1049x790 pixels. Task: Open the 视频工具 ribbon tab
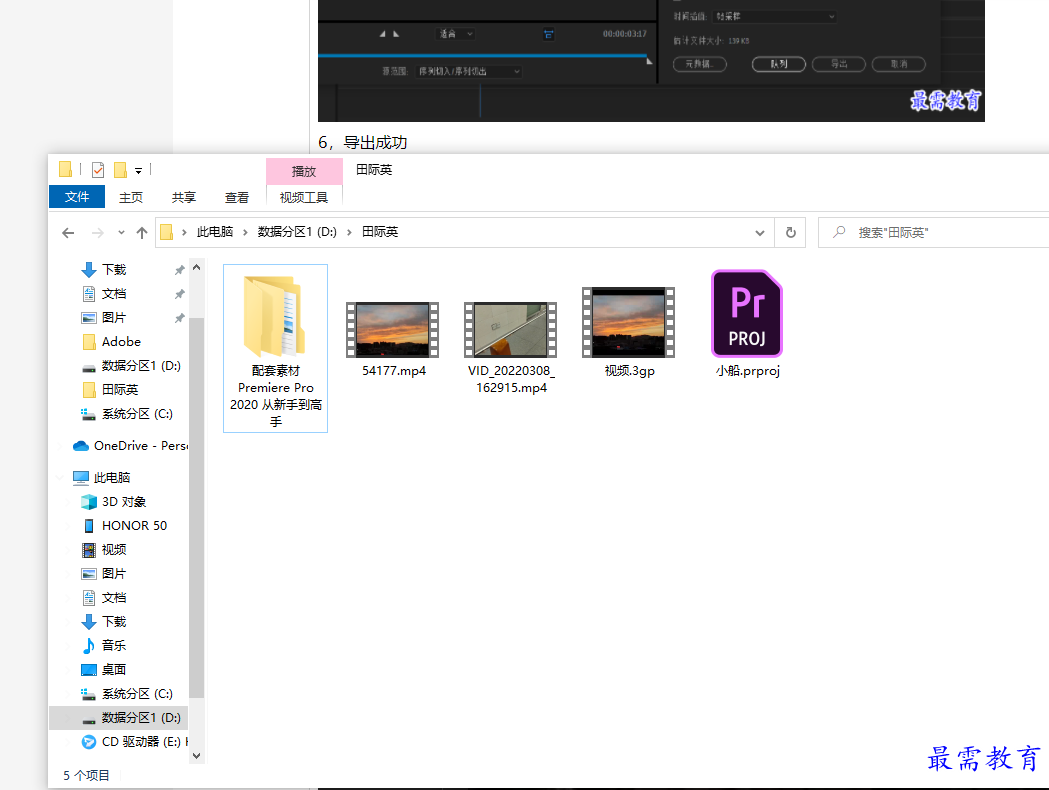(x=304, y=197)
